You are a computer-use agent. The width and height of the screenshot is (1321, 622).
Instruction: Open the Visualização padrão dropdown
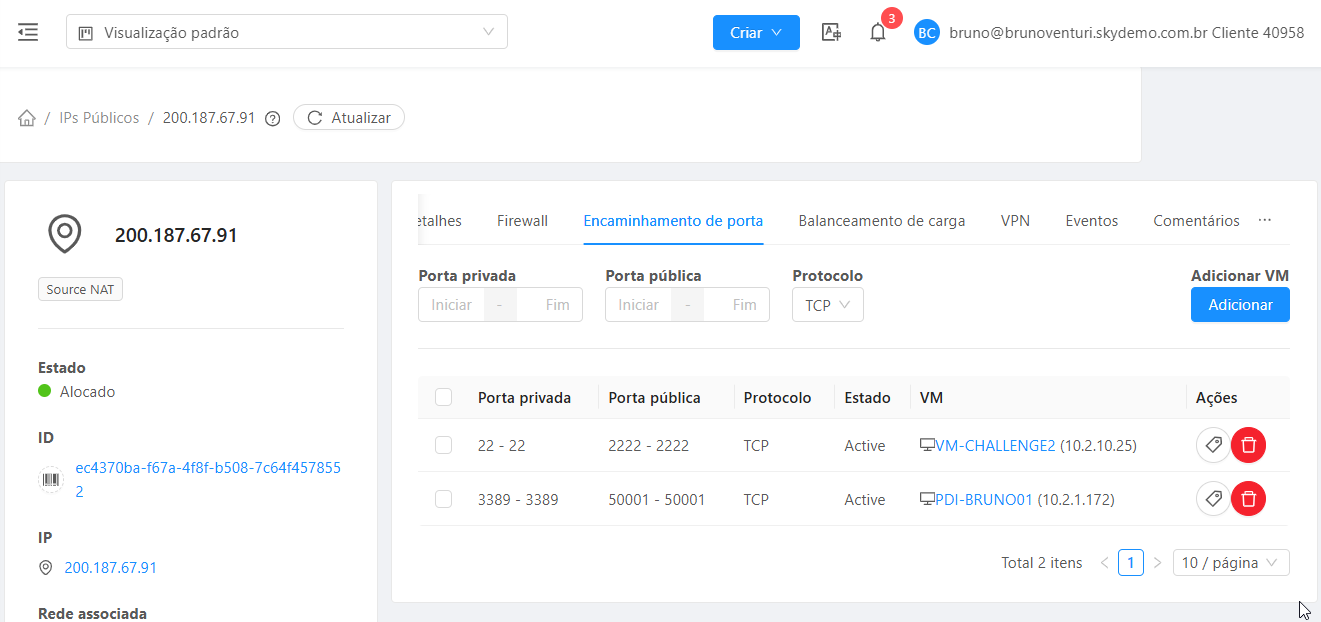coord(287,32)
